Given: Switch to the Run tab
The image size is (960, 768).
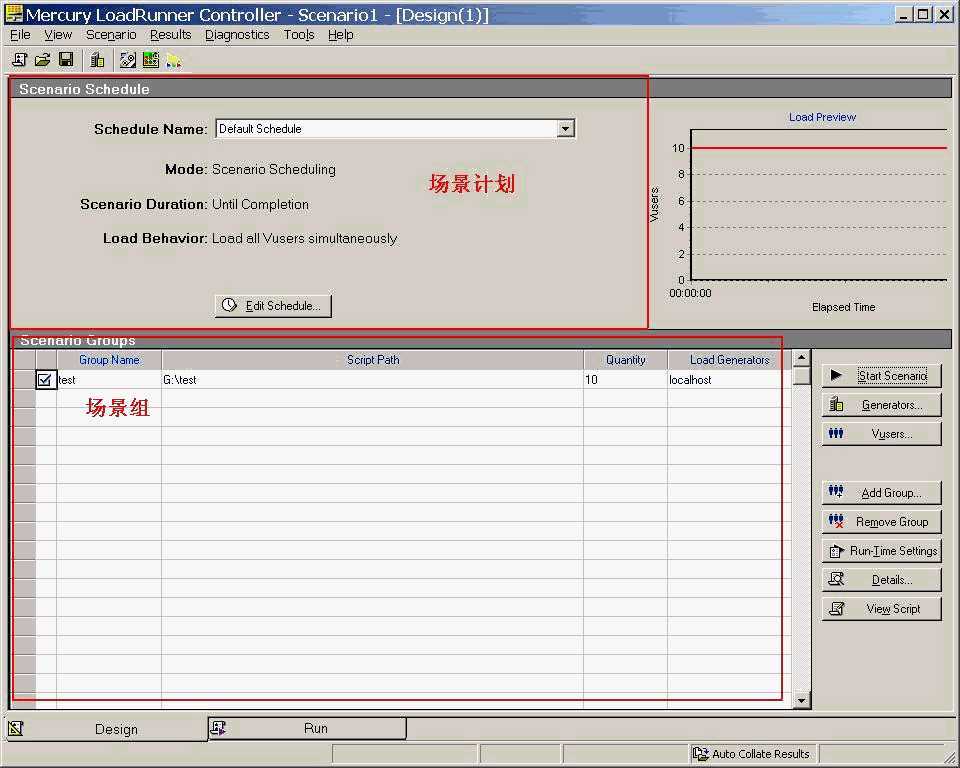Looking at the screenshot, I should click(307, 728).
